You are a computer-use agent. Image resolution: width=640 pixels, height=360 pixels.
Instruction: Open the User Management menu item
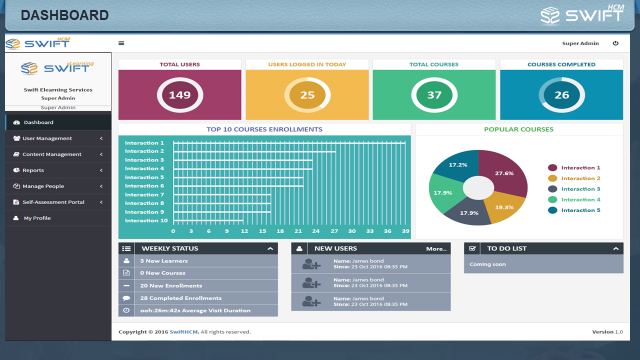[58, 138]
